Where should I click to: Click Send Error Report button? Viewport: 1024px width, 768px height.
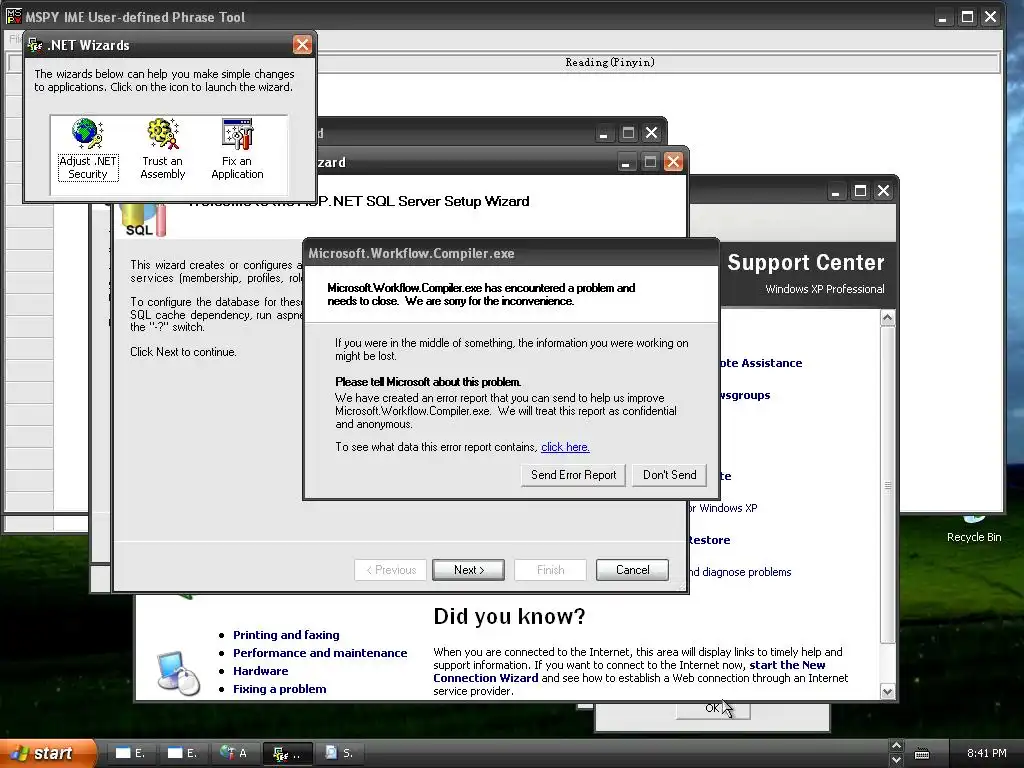(573, 475)
